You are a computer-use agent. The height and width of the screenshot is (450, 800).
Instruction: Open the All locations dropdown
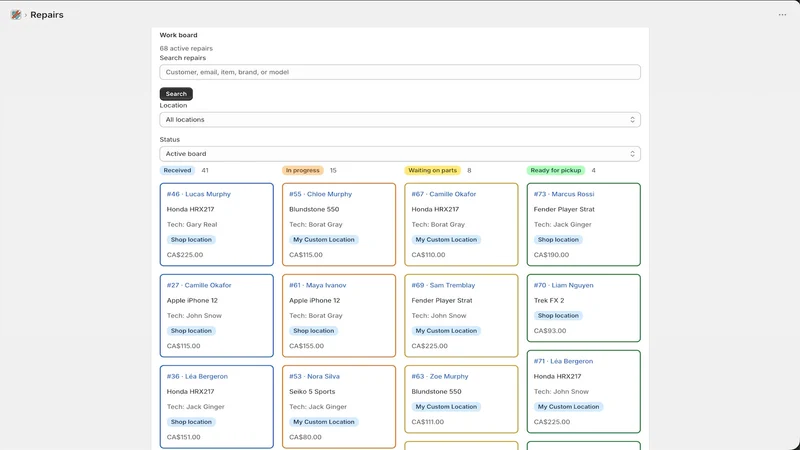[x=400, y=119]
